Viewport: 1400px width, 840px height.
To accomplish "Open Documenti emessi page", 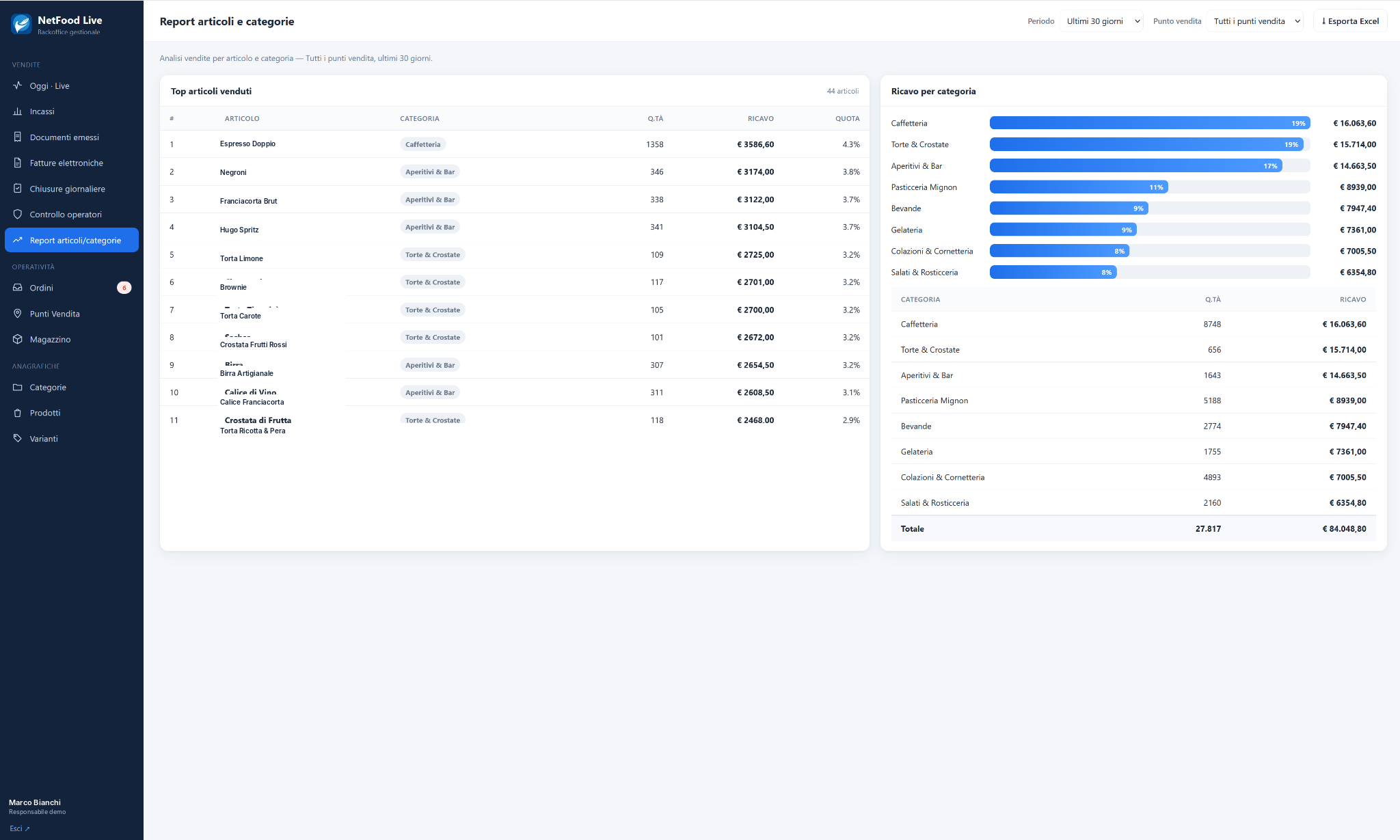I will coord(72,137).
